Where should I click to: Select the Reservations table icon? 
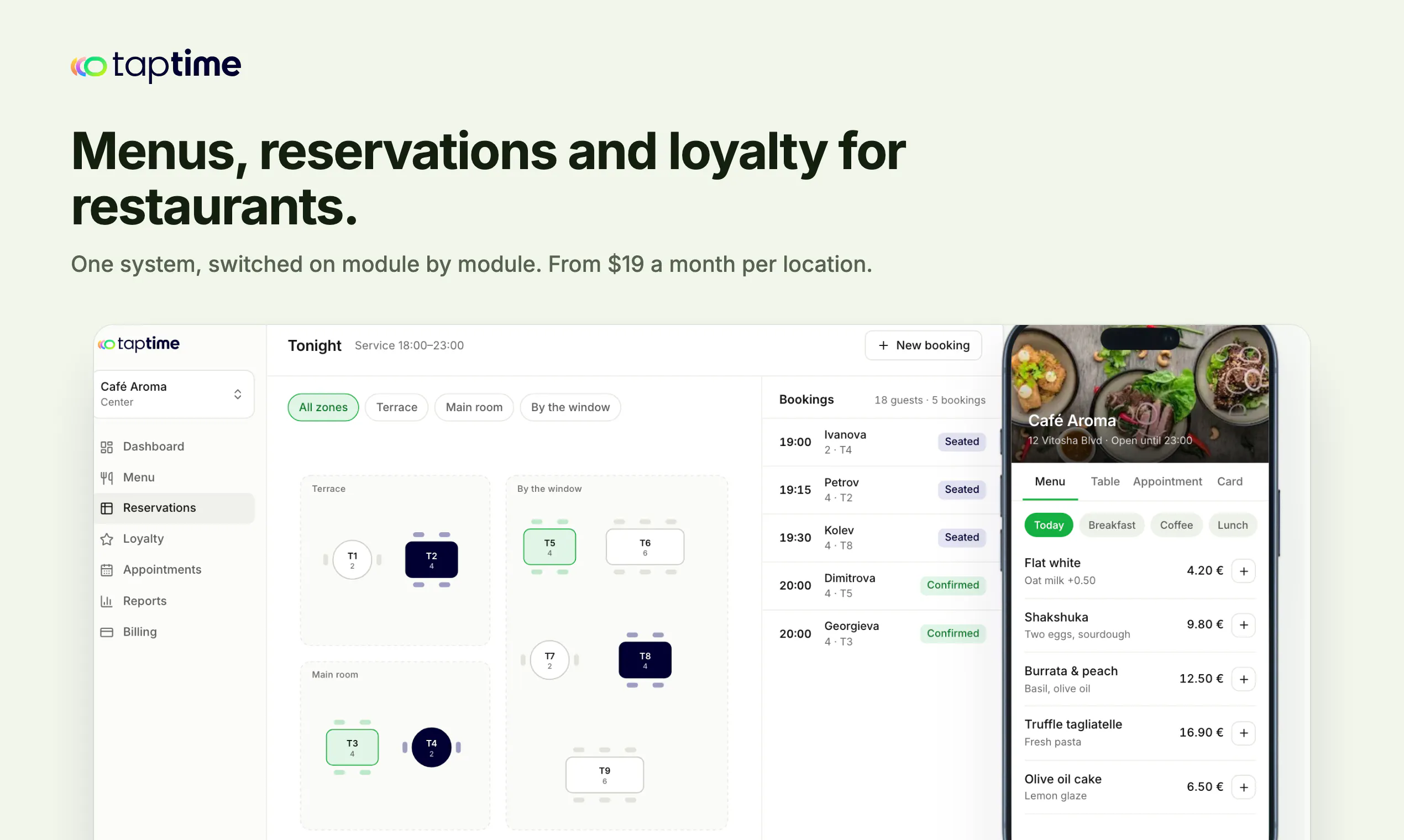click(107, 508)
